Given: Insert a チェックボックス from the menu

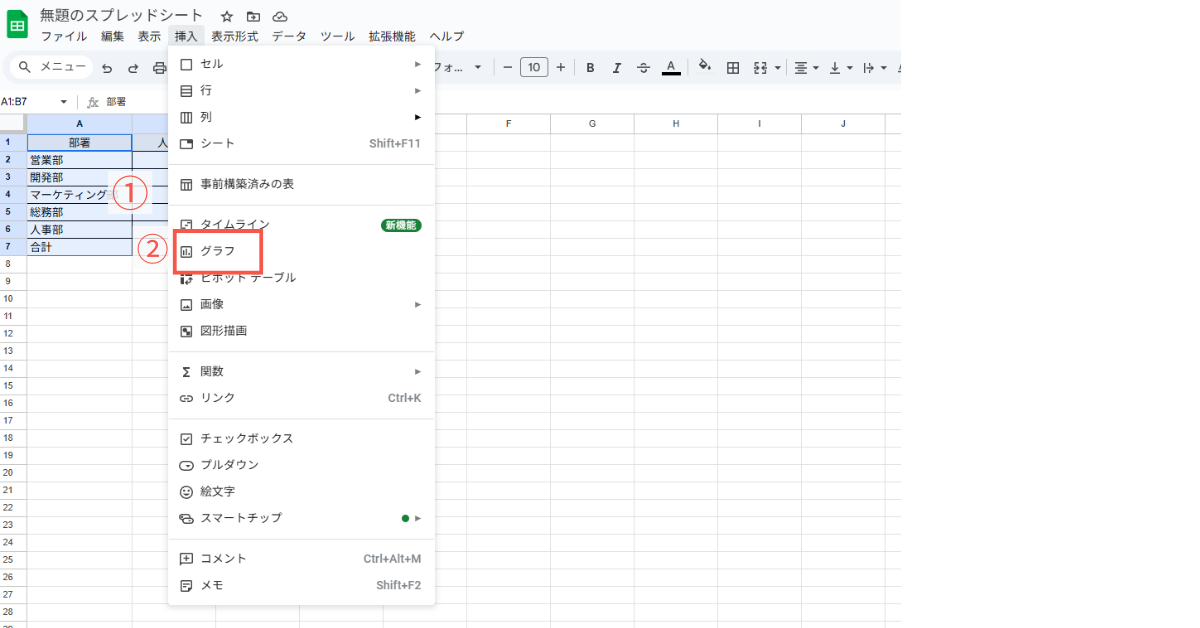Looking at the screenshot, I should coord(247,439).
